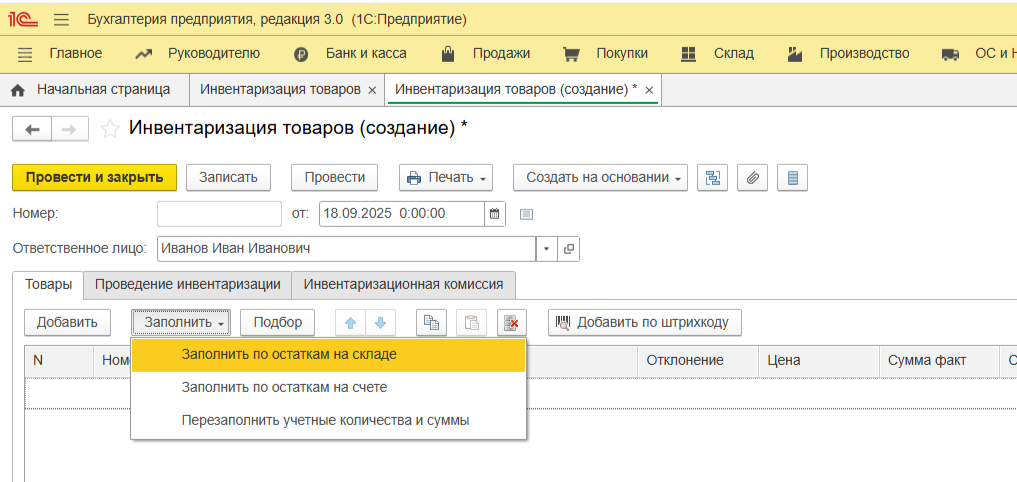The height and width of the screenshot is (482, 1017).
Task: Click Добавить по штрихкоду button
Action: coord(645,322)
